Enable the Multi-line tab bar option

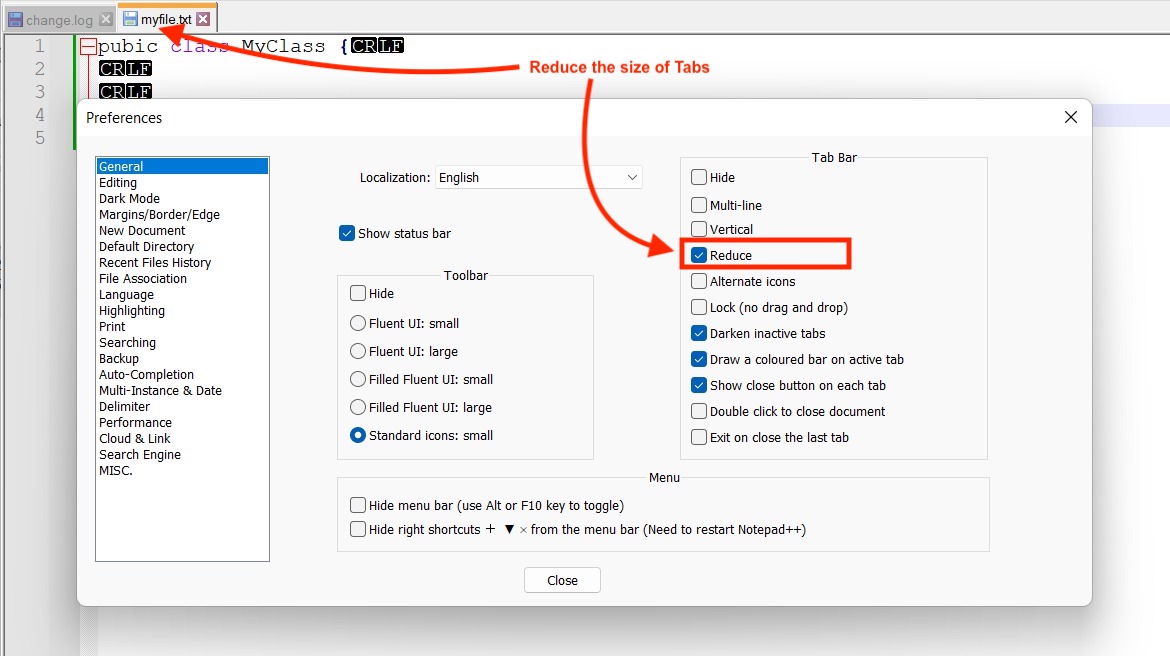tap(699, 205)
